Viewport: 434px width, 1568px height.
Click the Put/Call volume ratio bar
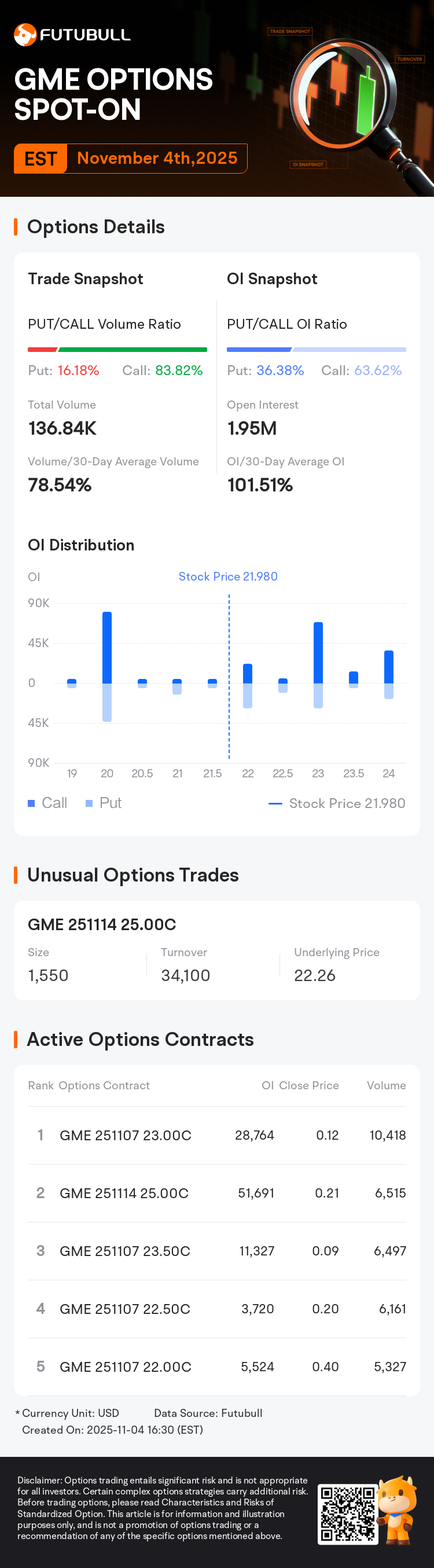(x=117, y=350)
